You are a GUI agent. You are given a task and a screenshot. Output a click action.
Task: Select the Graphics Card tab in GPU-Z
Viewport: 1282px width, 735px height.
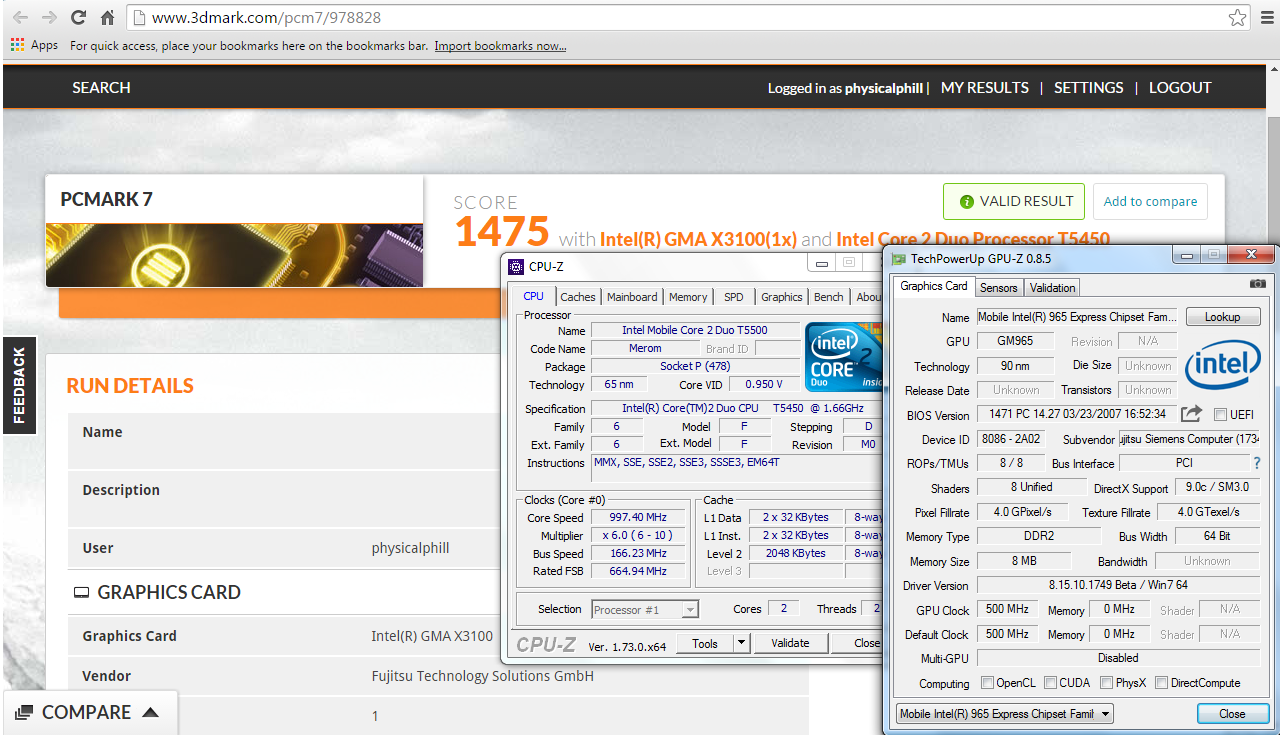pos(934,286)
